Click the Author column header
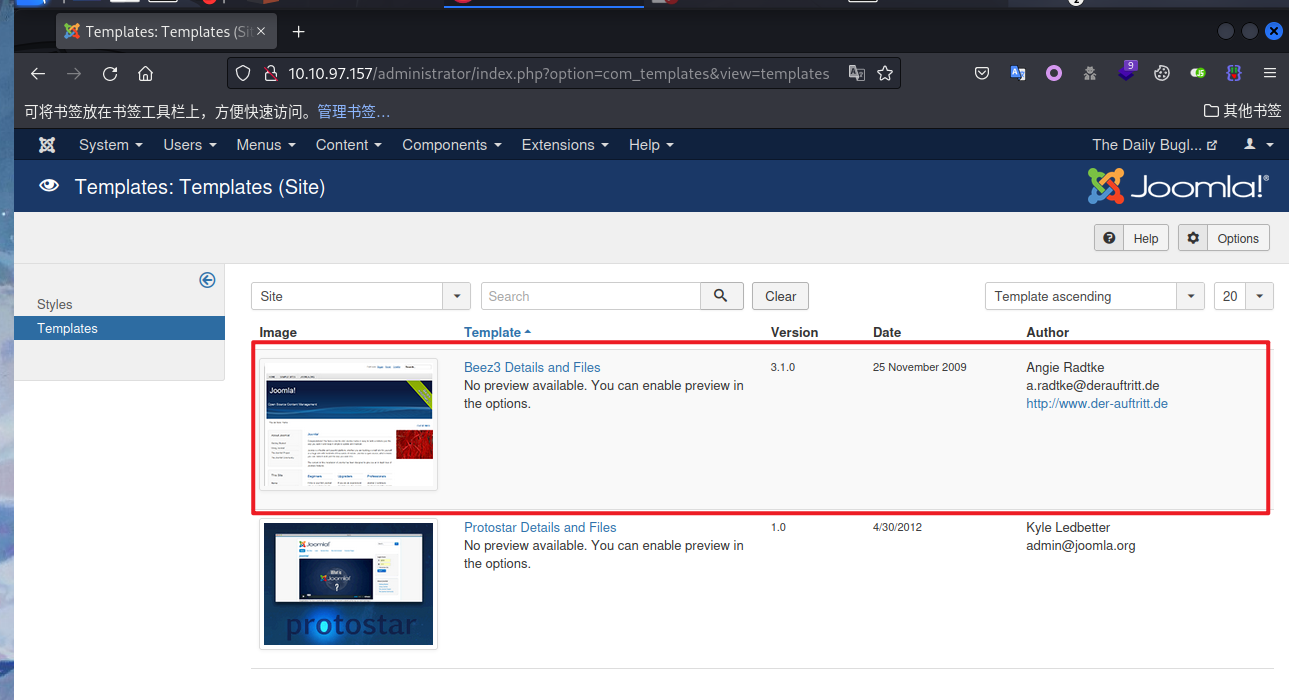 coord(1048,332)
